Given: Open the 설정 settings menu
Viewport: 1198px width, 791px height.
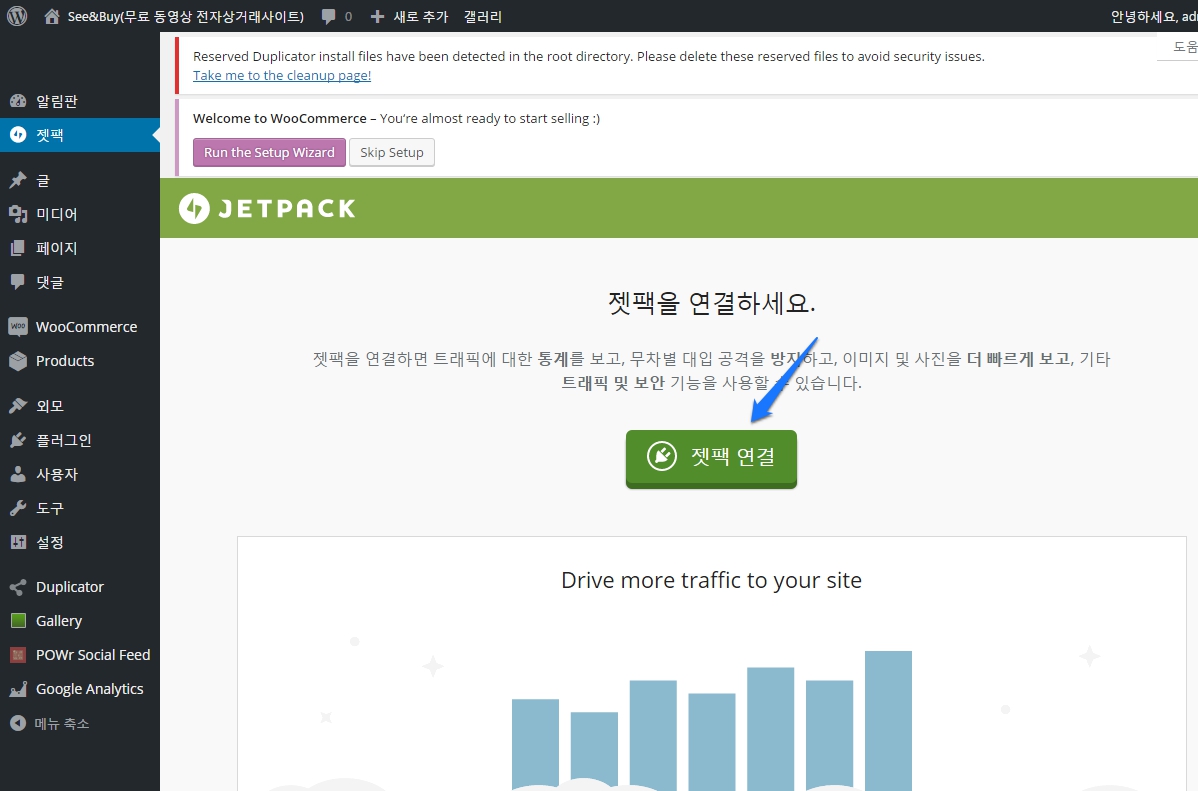Looking at the screenshot, I should point(50,542).
